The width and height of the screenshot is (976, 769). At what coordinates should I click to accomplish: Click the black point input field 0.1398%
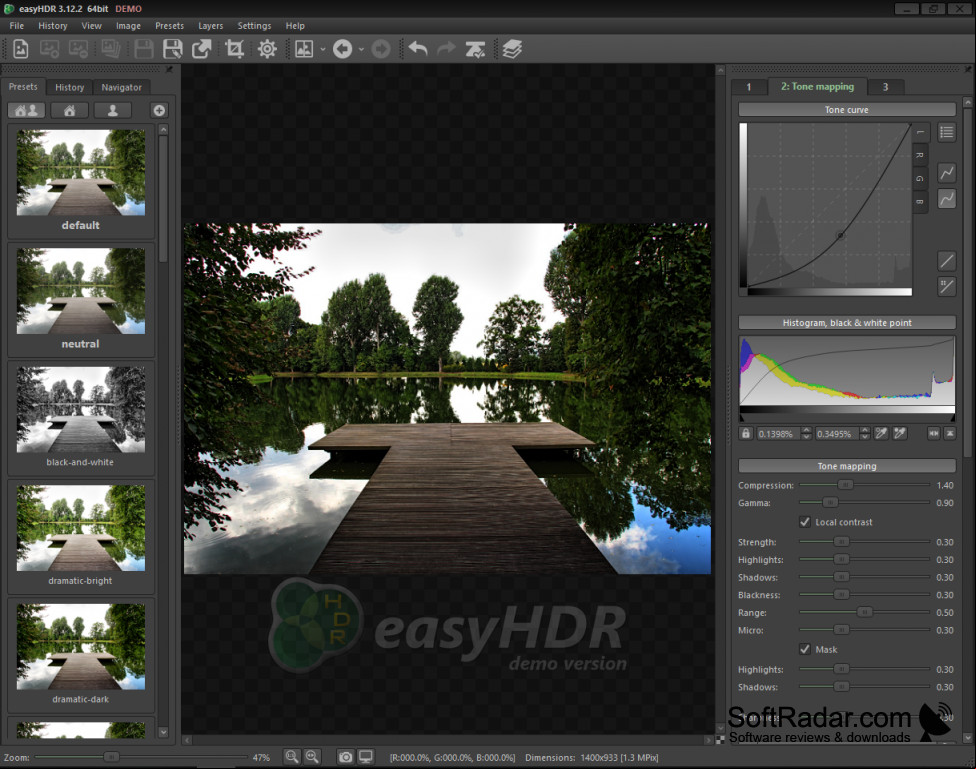coord(779,433)
